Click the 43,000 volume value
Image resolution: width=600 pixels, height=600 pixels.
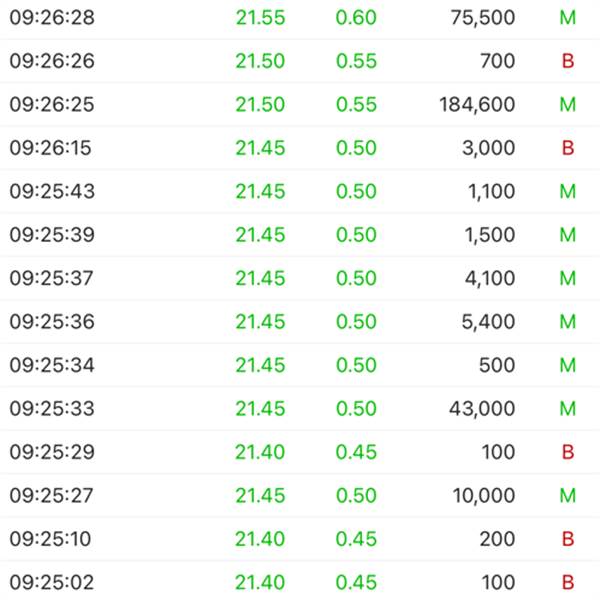pos(482,409)
